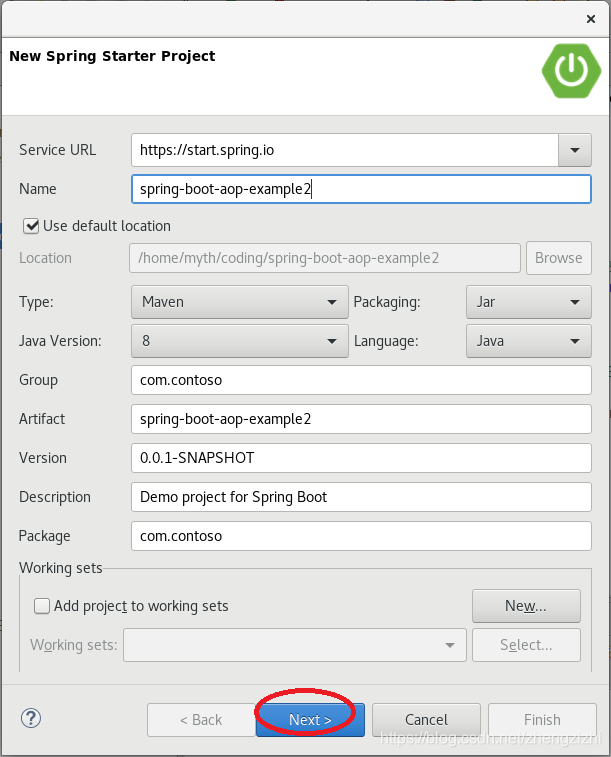Click the Artifact input field
Viewport: 611px width, 757px height.
tap(361, 419)
